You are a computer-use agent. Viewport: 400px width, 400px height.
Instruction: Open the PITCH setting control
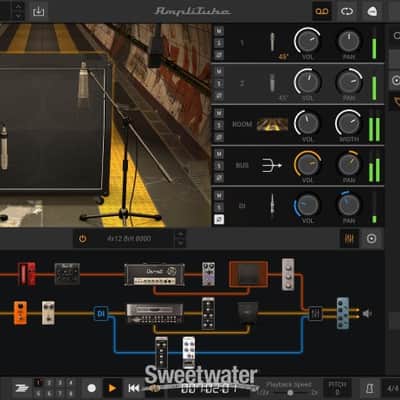[x=337, y=387]
